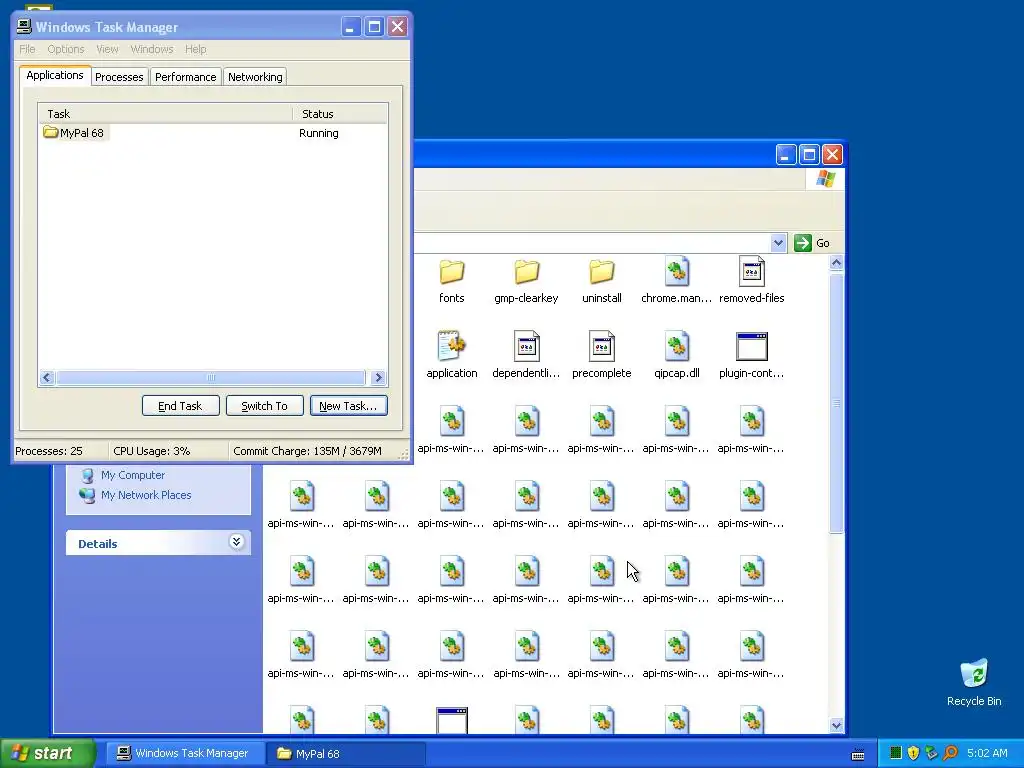Click the MyPal 68 folder icon in task list

(50, 133)
